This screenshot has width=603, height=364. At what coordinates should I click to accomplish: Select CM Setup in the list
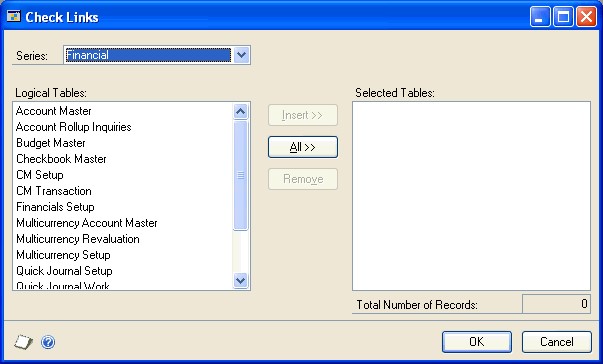(40, 175)
